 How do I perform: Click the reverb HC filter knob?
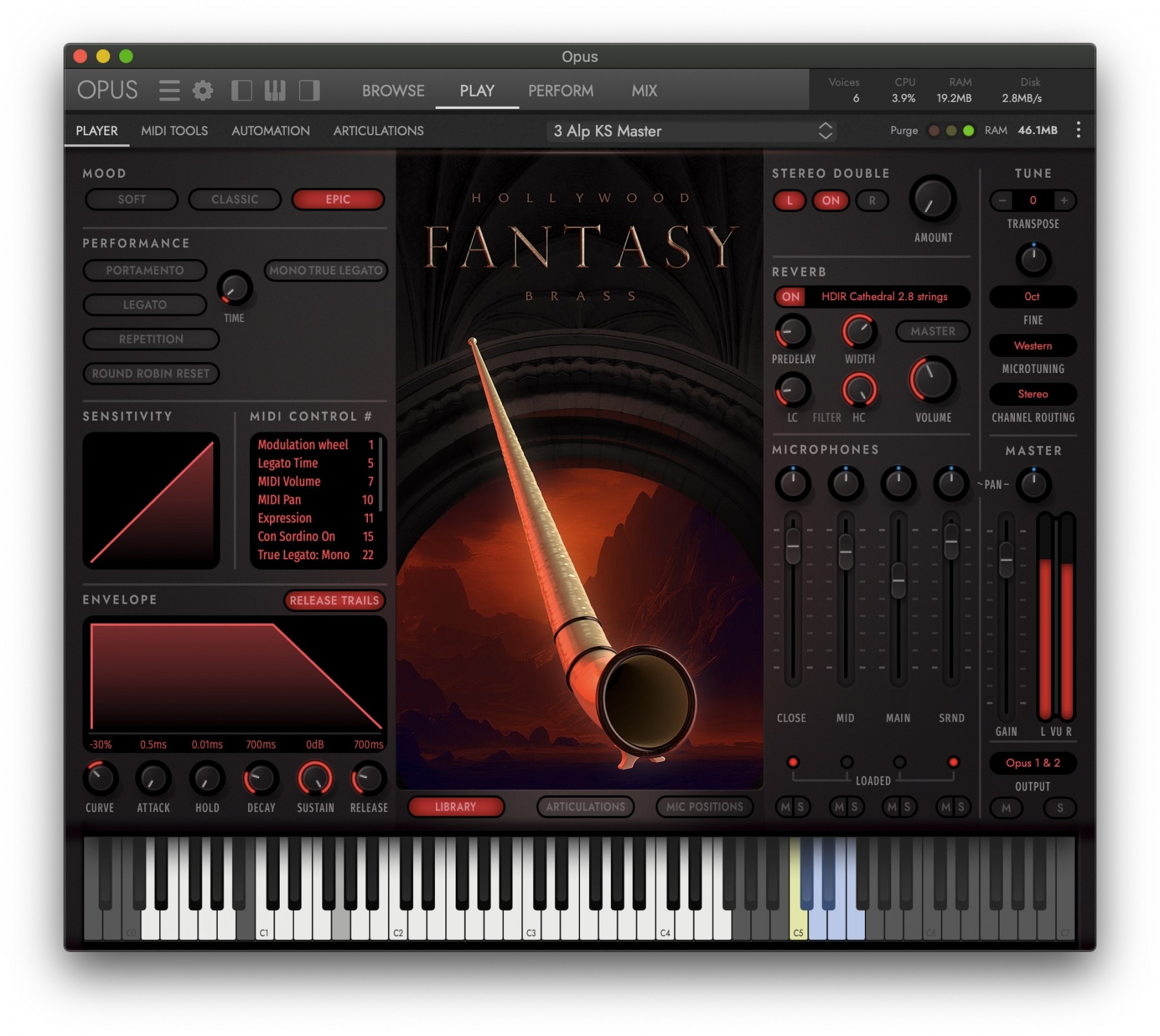tap(860, 390)
